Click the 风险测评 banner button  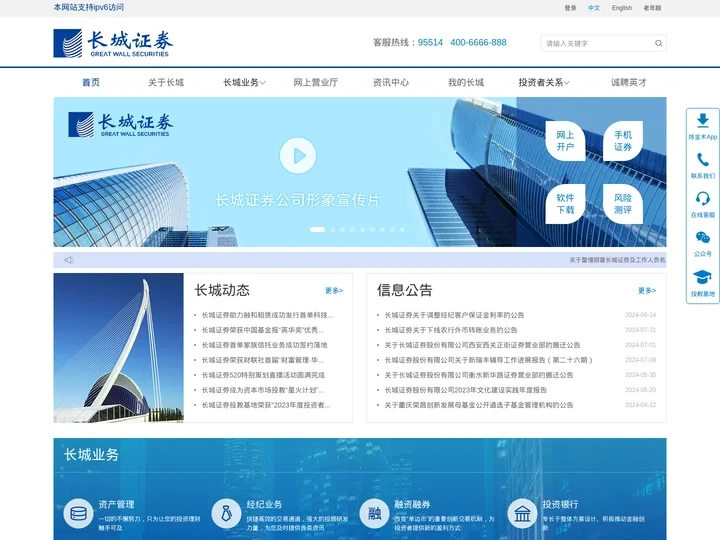pyautogui.click(x=623, y=204)
